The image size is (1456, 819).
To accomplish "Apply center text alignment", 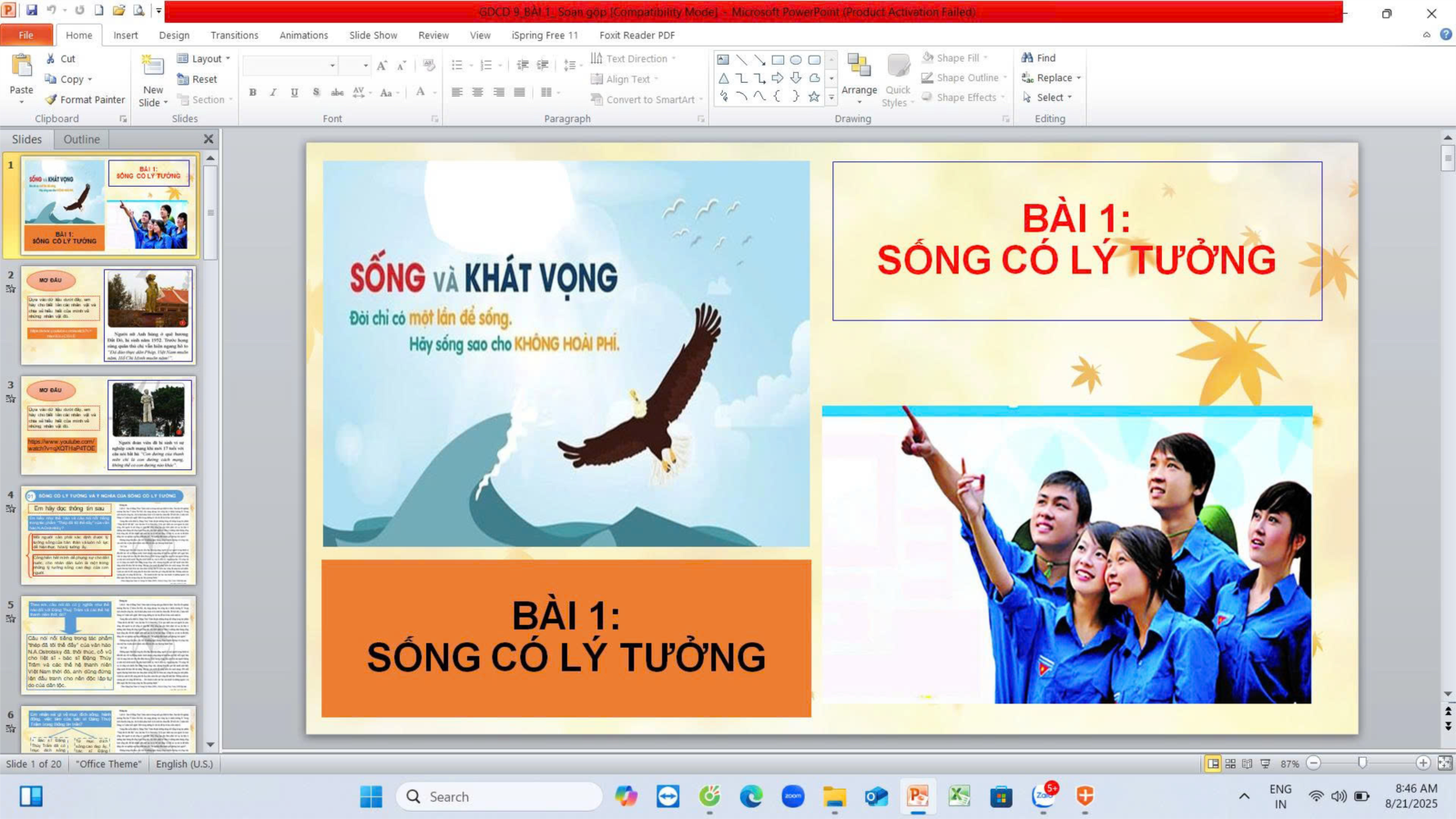I will click(478, 93).
